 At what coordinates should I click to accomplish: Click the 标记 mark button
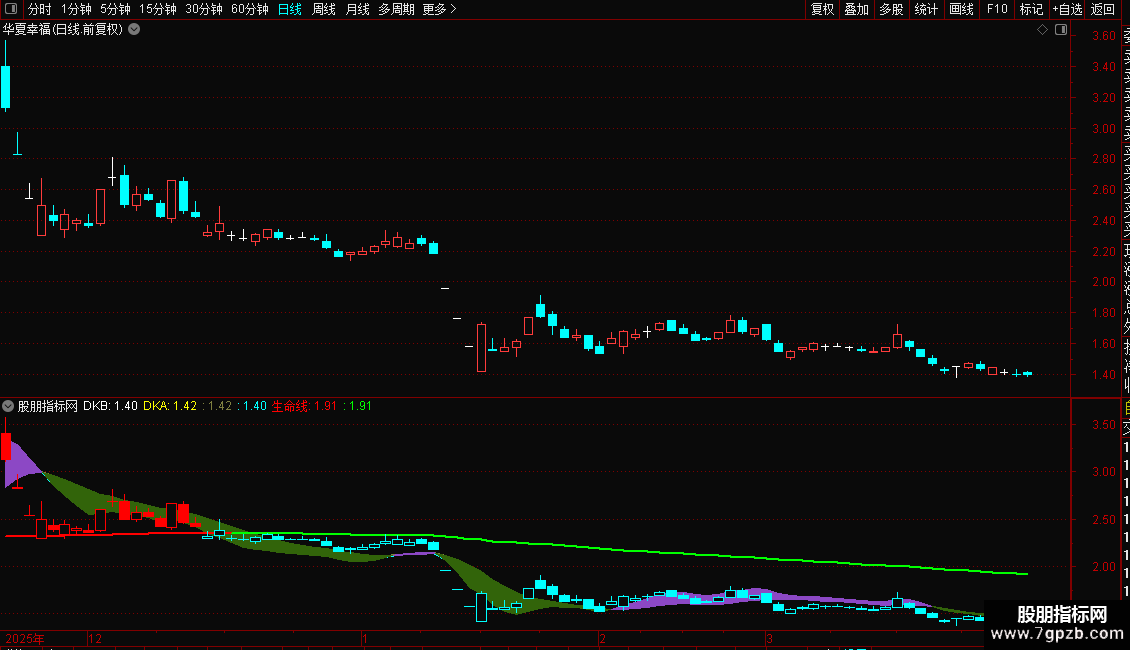(1031, 9)
